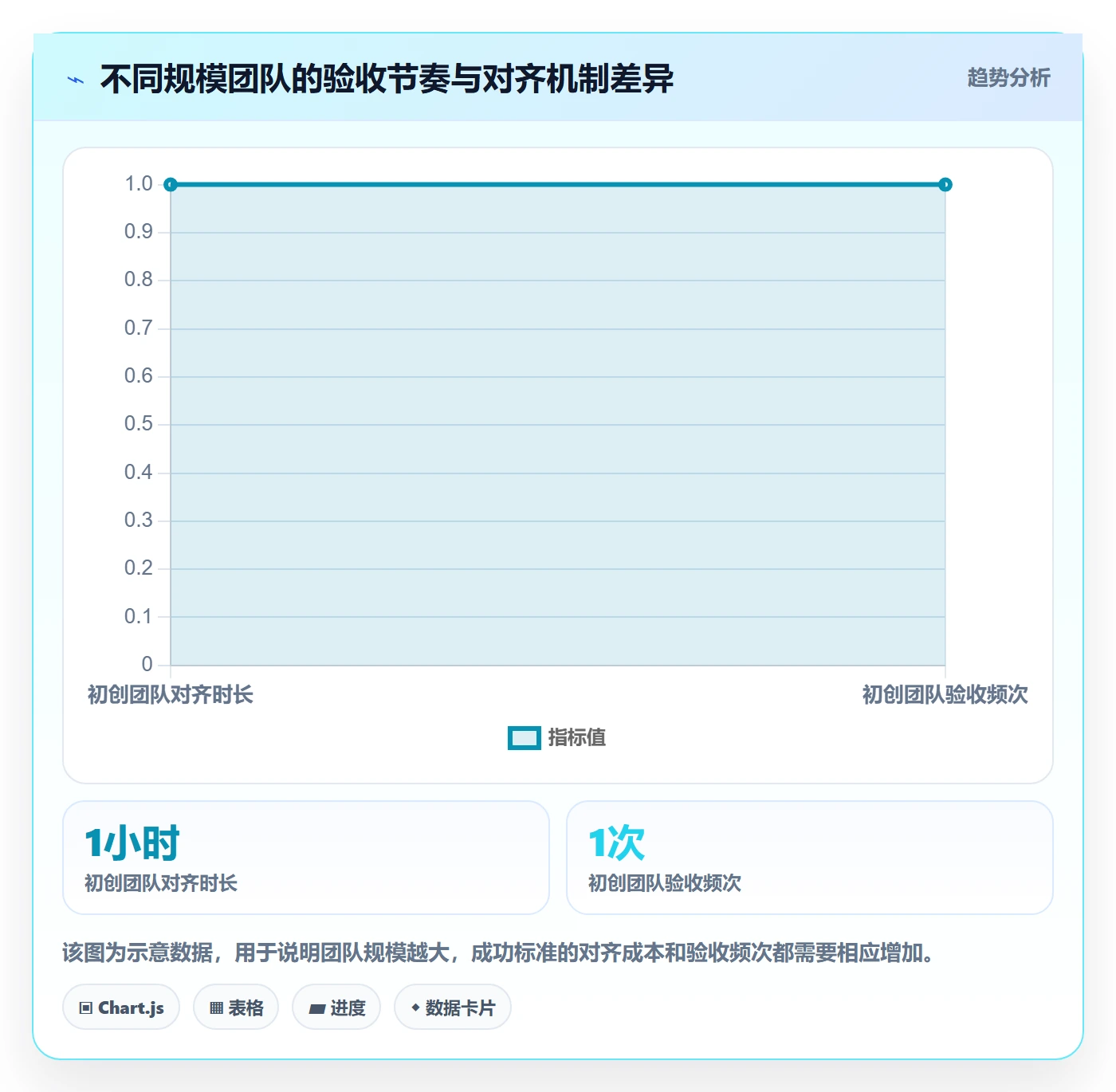Viewport: 1116px width, 1092px height.
Task: Click 初创团队验收频次 label under 1次
Action: point(665,883)
